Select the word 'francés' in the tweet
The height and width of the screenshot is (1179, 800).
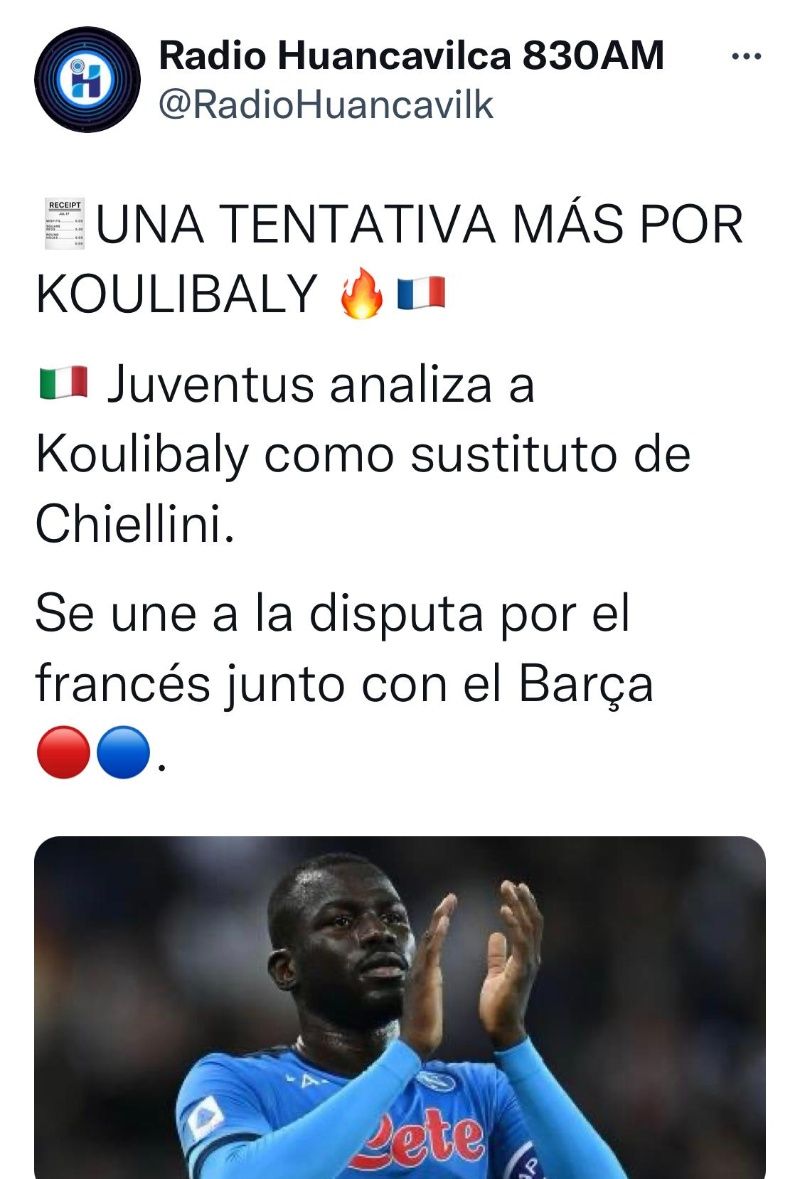[x=123, y=683]
